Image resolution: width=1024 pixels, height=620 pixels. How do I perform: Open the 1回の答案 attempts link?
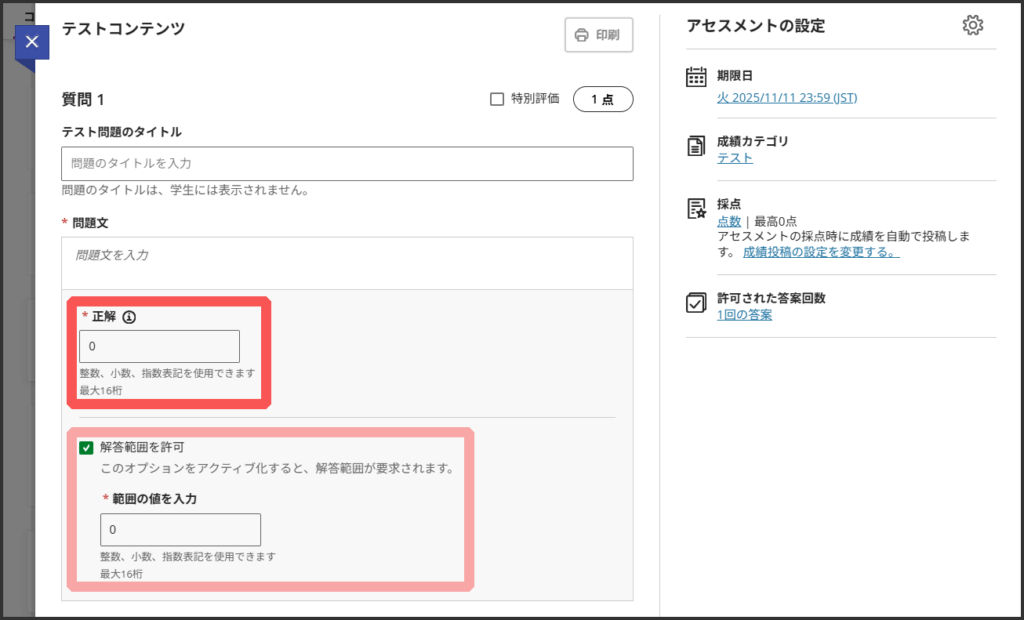[744, 315]
